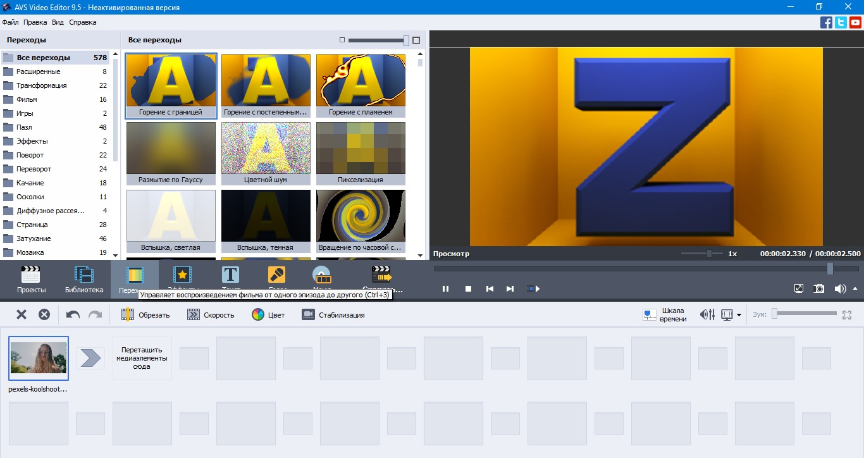The width and height of the screenshot is (864, 458).
Task: Open the Facebook icon
Action: pyautogui.click(x=826, y=23)
